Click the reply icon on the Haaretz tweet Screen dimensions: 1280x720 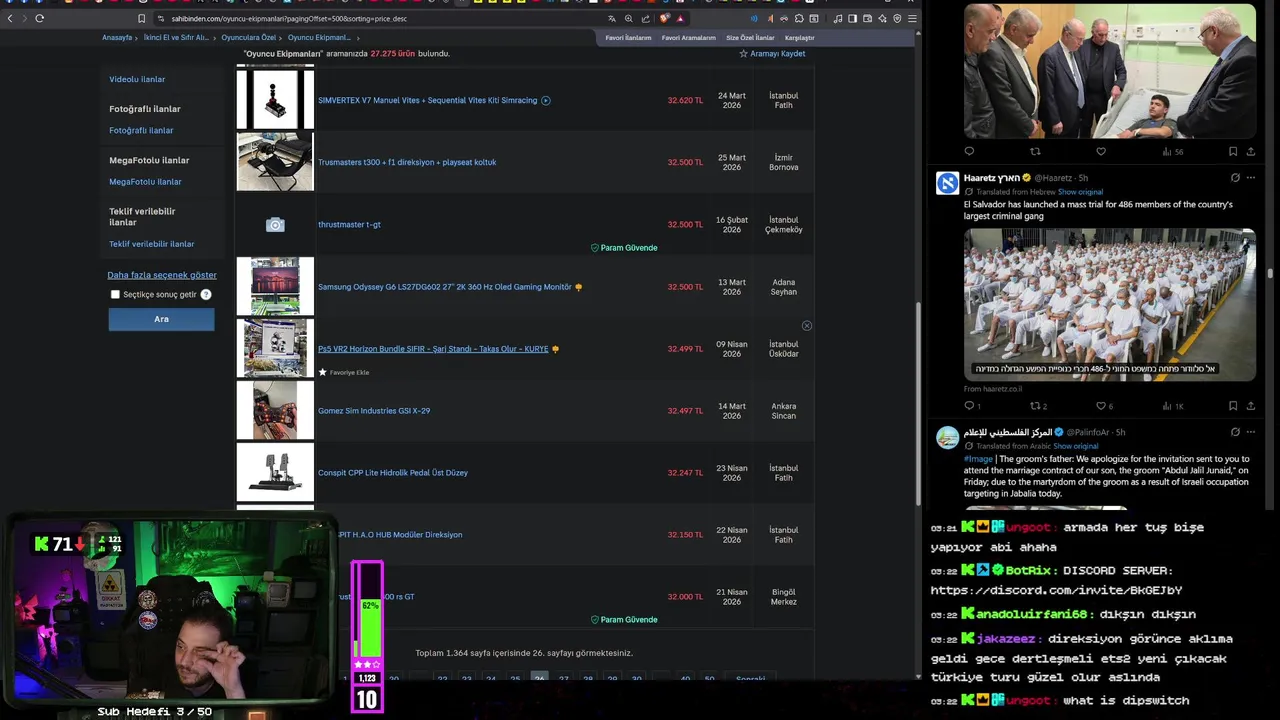[x=969, y=406]
